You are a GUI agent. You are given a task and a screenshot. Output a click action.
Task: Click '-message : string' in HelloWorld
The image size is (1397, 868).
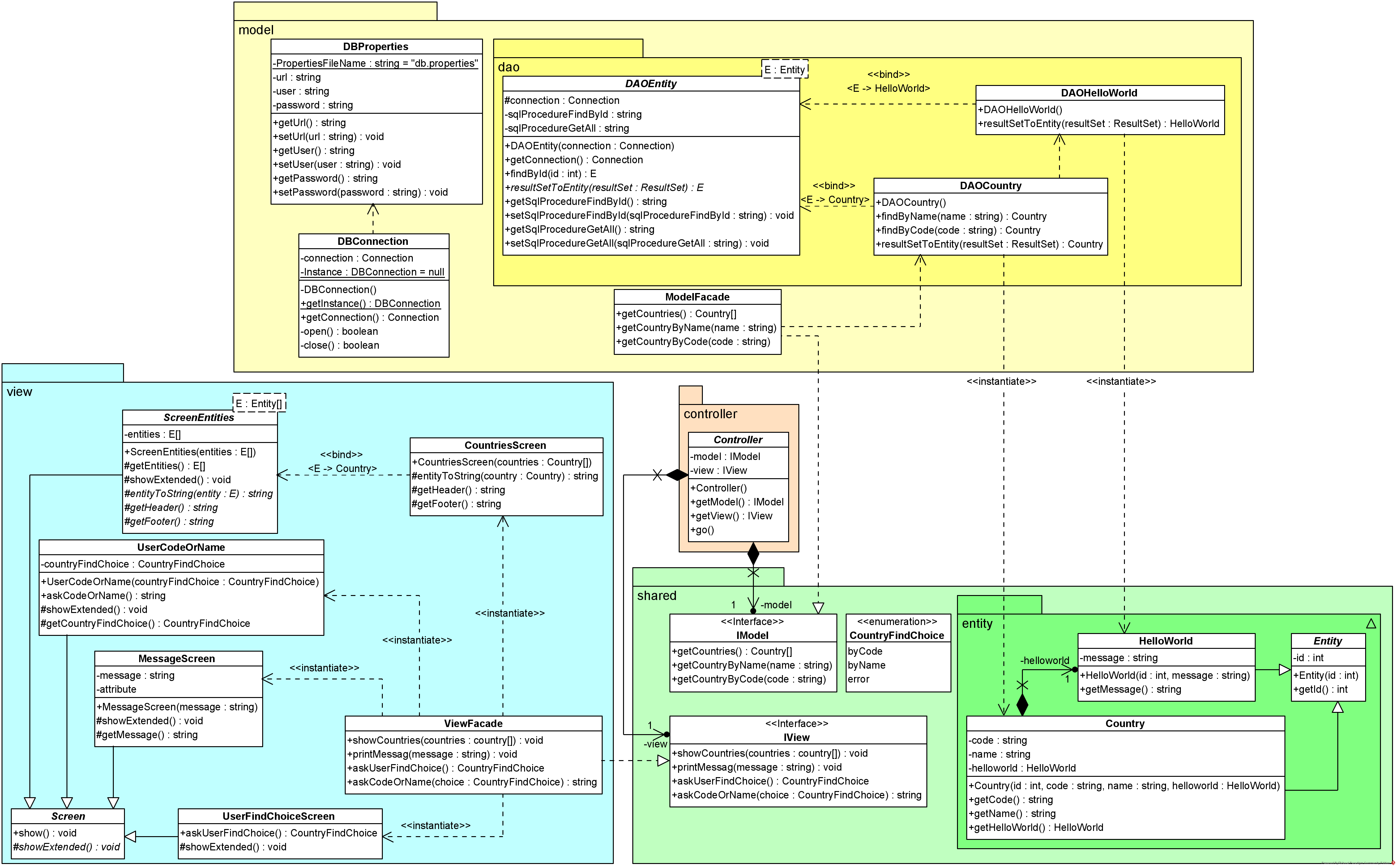click(x=1118, y=658)
